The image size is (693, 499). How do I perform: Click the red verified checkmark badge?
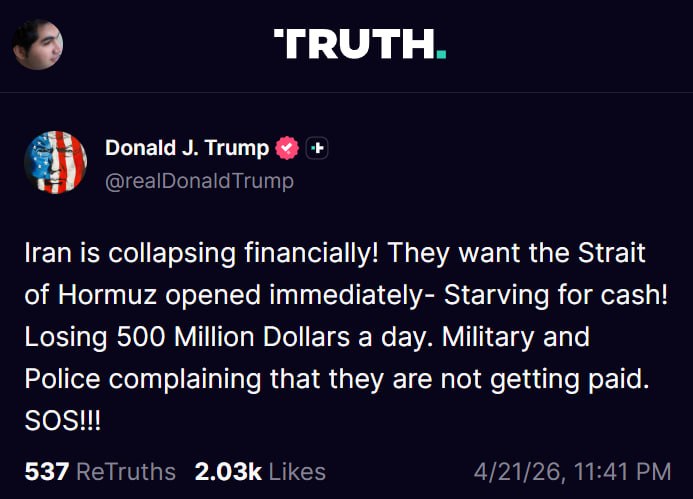click(287, 148)
